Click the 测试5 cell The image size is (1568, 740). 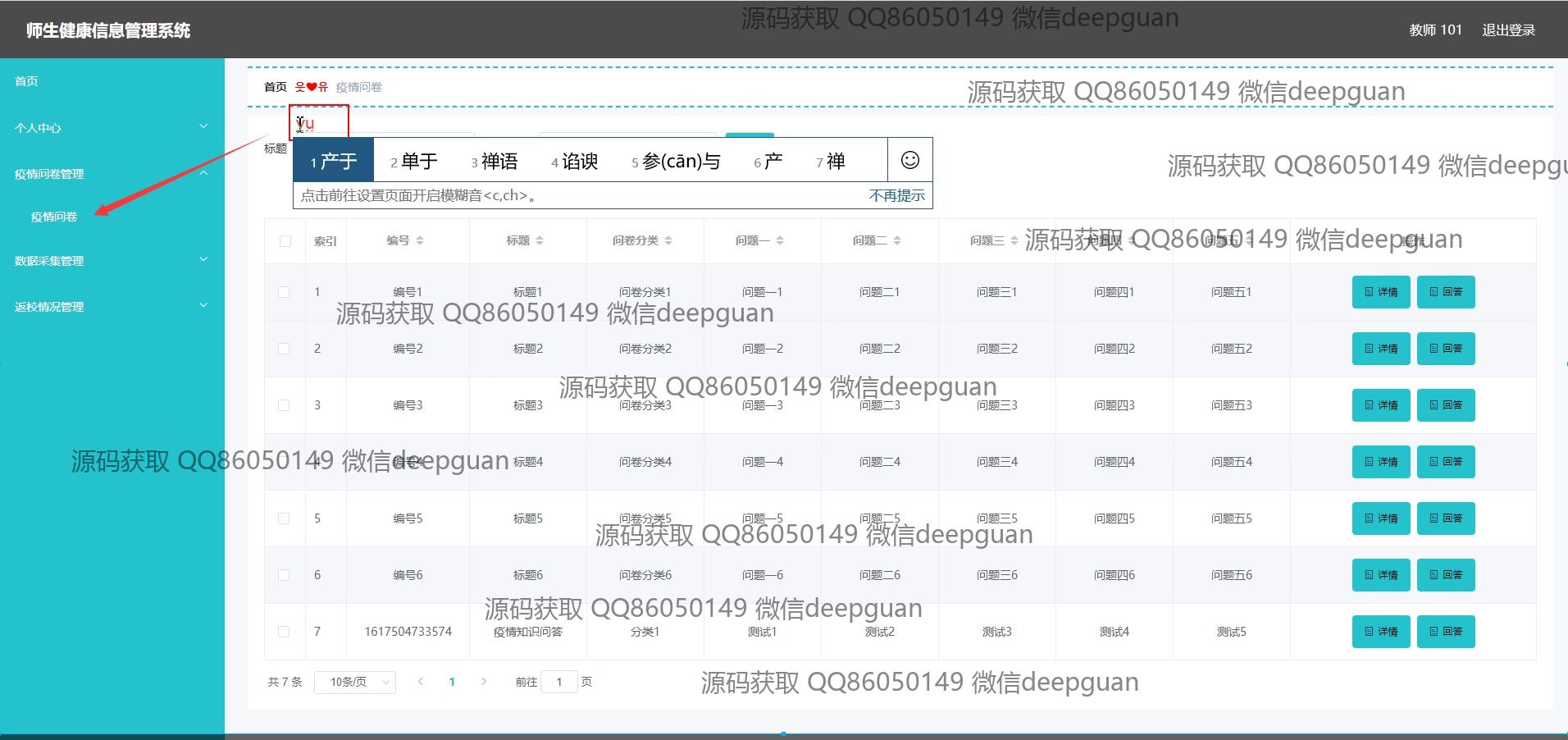(1232, 632)
